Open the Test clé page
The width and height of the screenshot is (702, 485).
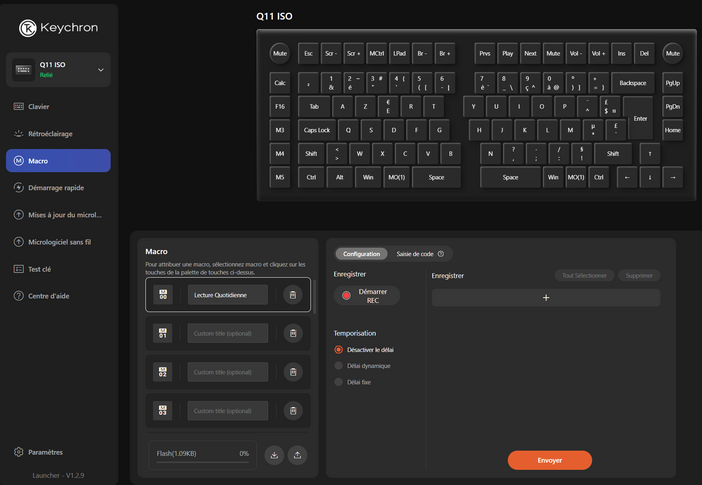(58, 269)
